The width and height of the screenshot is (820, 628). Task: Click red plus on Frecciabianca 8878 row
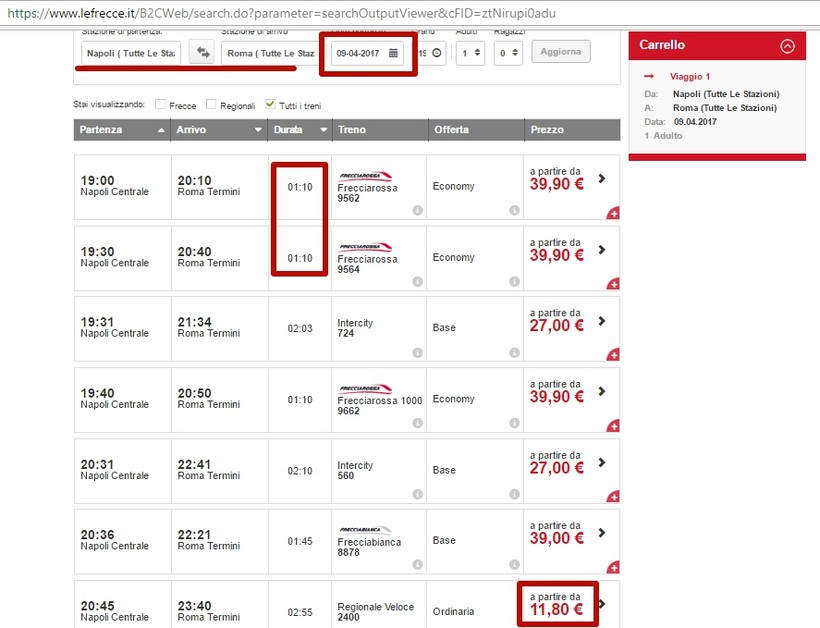(x=612, y=567)
